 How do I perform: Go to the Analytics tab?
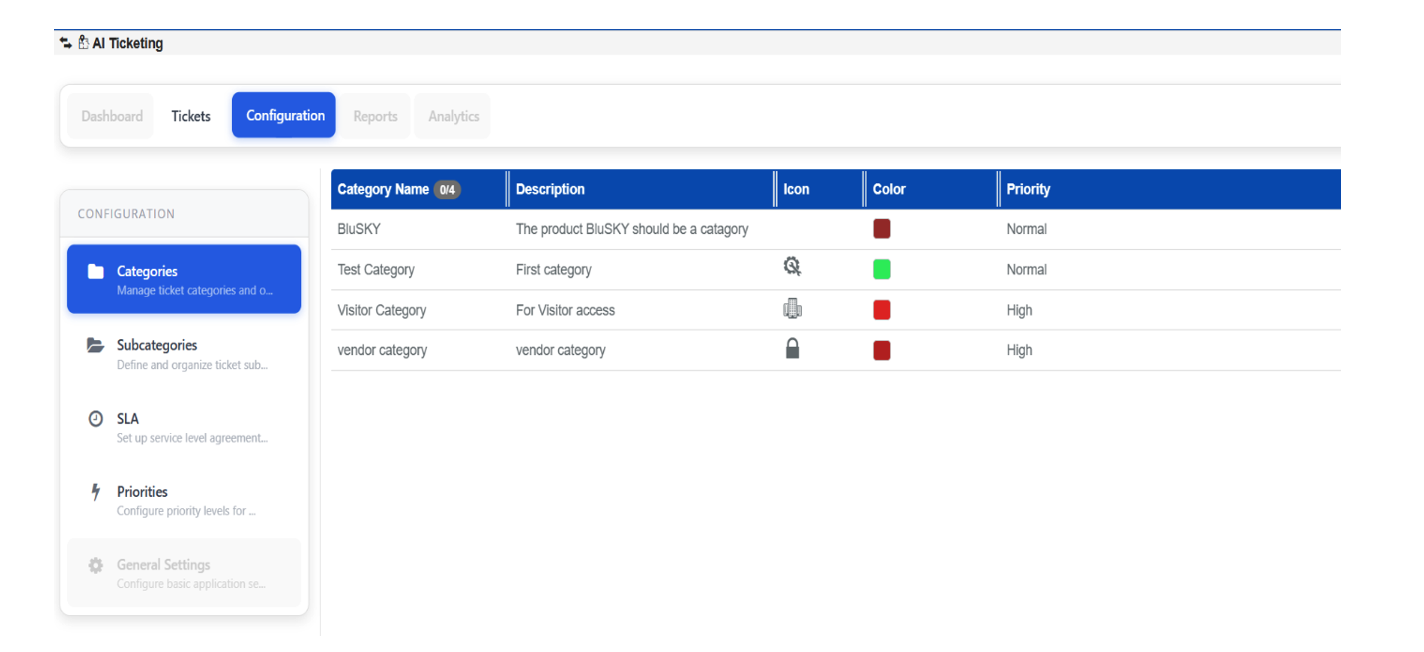pos(454,116)
